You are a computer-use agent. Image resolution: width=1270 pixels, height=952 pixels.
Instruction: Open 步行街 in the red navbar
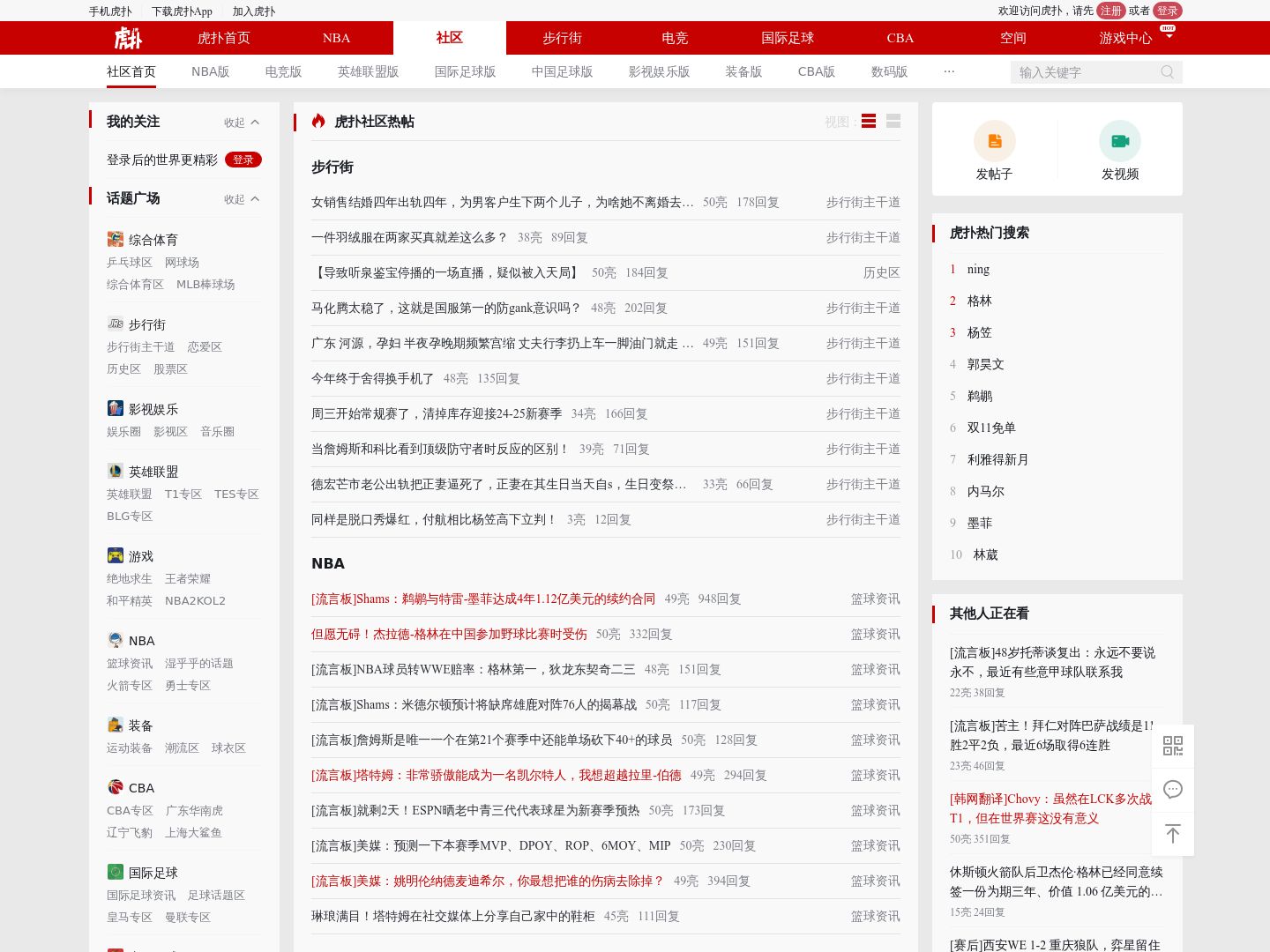click(x=563, y=38)
